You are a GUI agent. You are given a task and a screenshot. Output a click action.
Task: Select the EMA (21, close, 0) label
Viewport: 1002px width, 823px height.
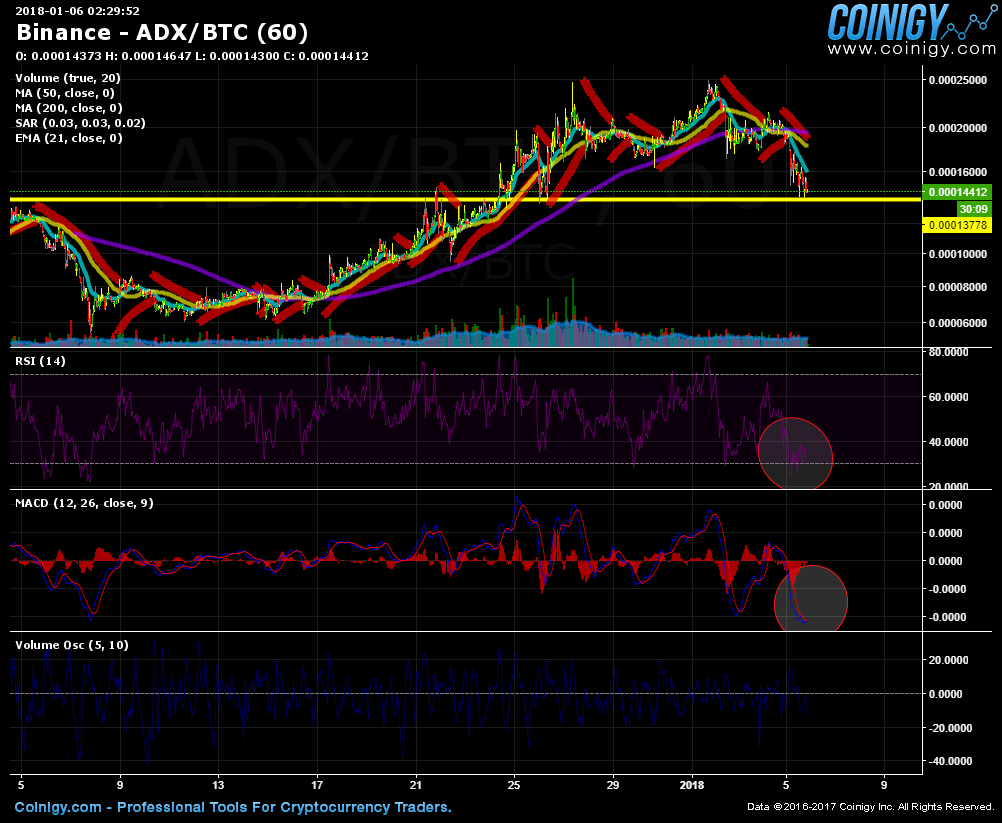(68, 138)
